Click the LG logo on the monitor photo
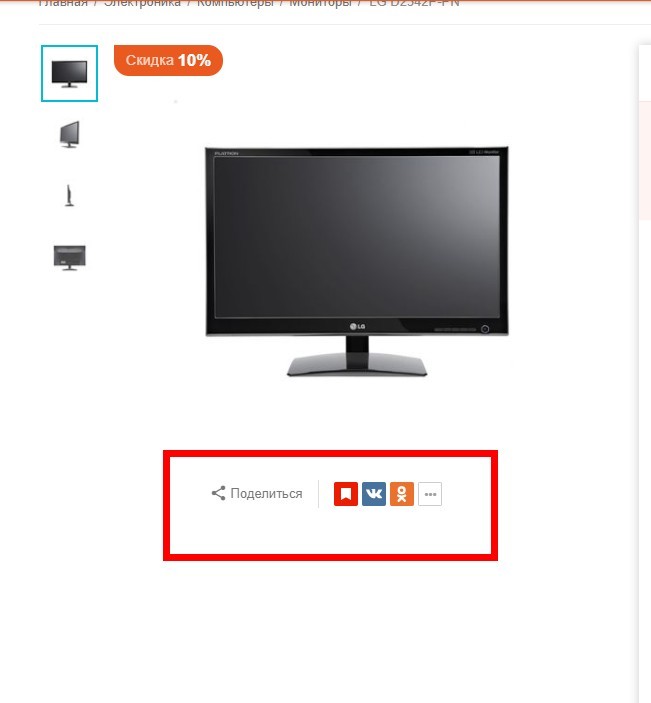Viewport: 651px width, 703px height. (x=357, y=326)
